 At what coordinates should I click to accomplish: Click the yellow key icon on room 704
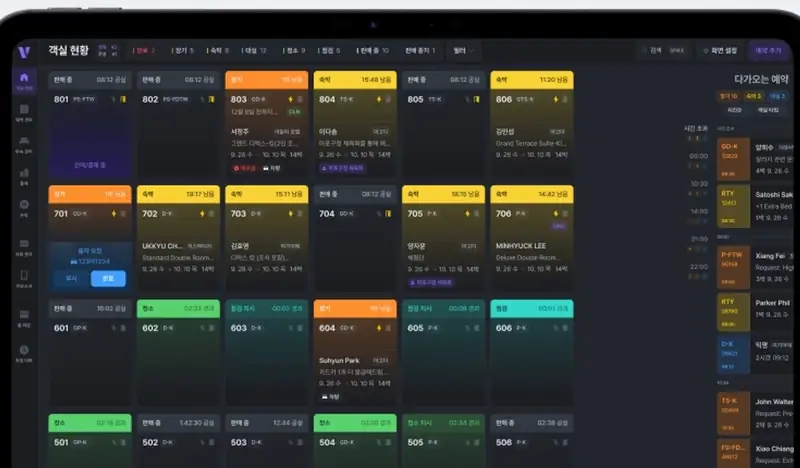[x=388, y=213]
